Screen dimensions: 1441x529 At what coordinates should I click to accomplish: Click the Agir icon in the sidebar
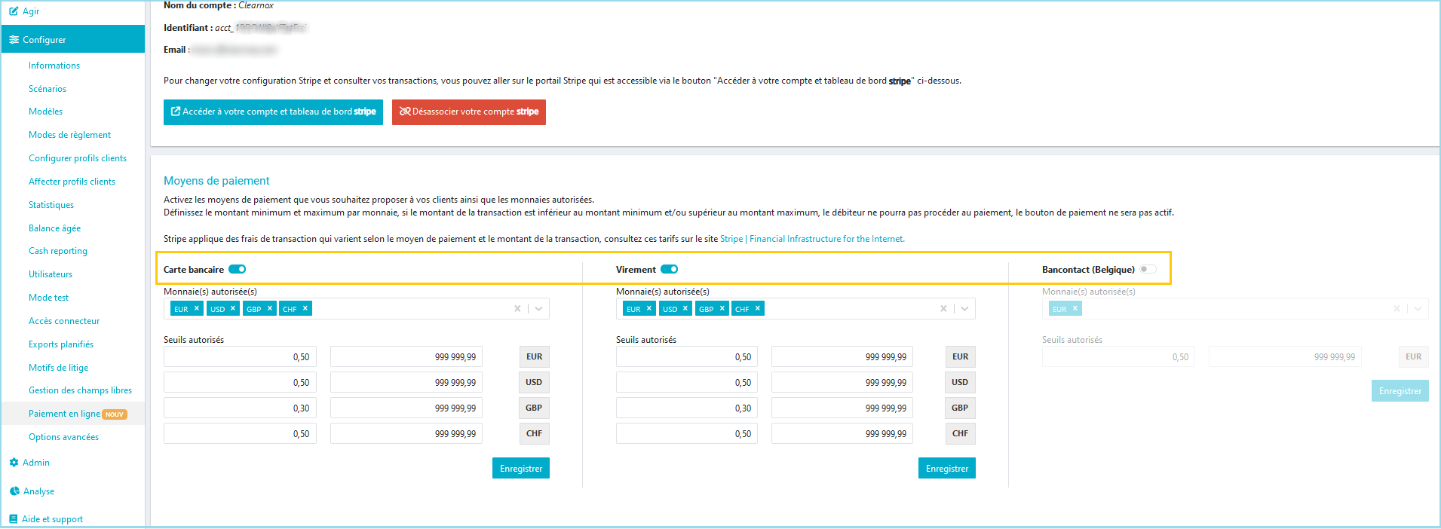tap(14, 10)
